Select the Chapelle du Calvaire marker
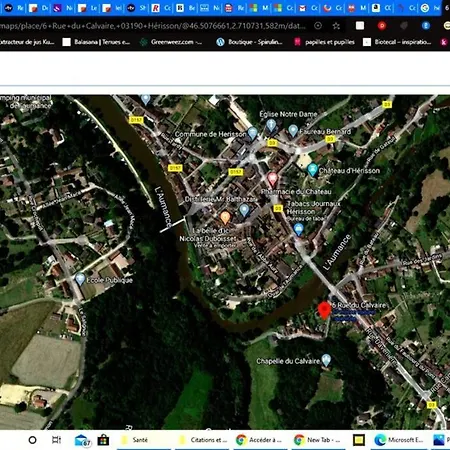450x450 pixels. coord(326,360)
